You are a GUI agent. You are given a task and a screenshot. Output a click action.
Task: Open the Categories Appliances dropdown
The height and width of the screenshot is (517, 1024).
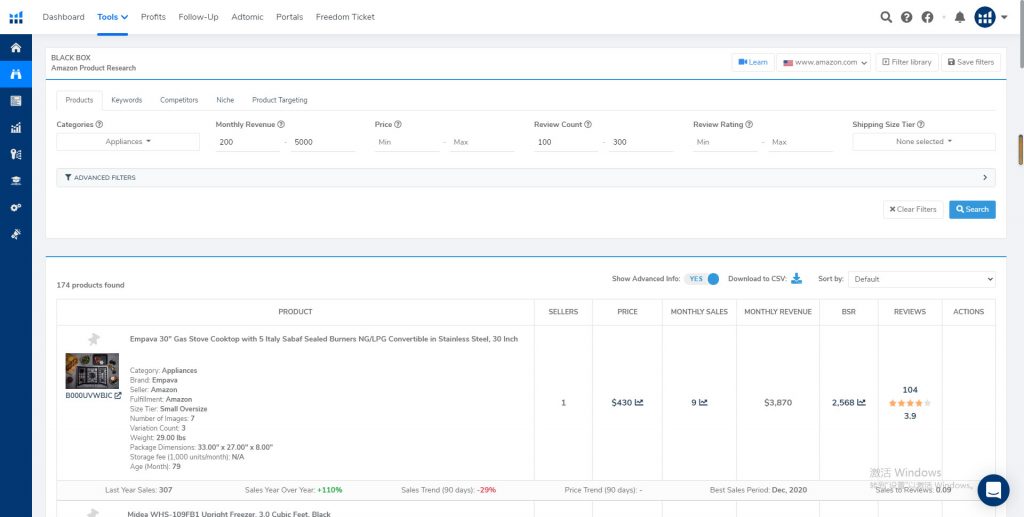[x=128, y=142]
